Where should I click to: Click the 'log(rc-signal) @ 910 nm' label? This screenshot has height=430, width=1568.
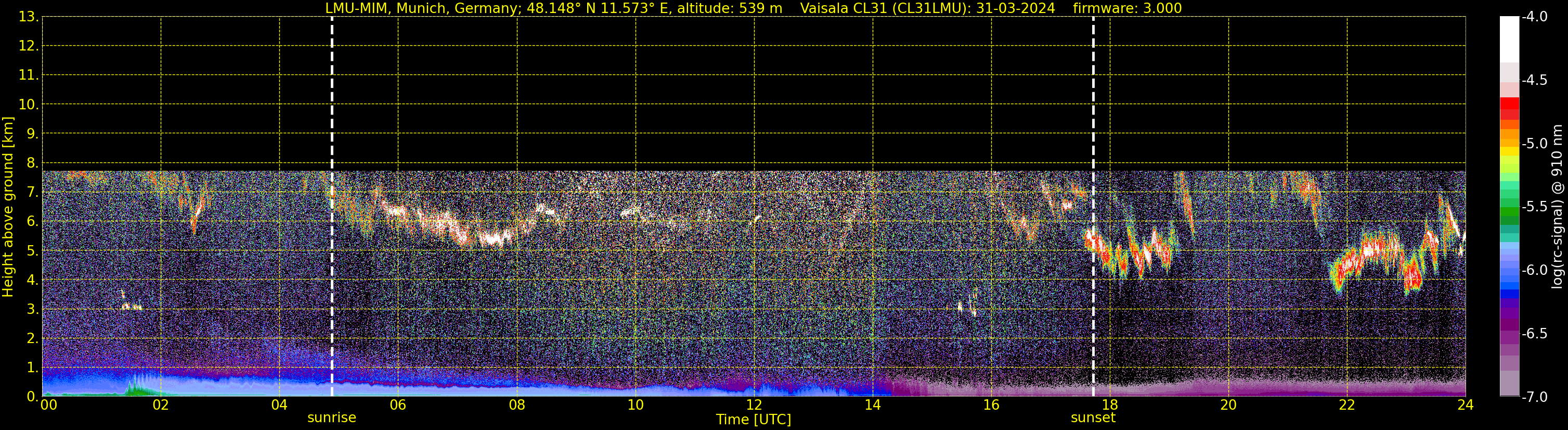[1557, 207]
